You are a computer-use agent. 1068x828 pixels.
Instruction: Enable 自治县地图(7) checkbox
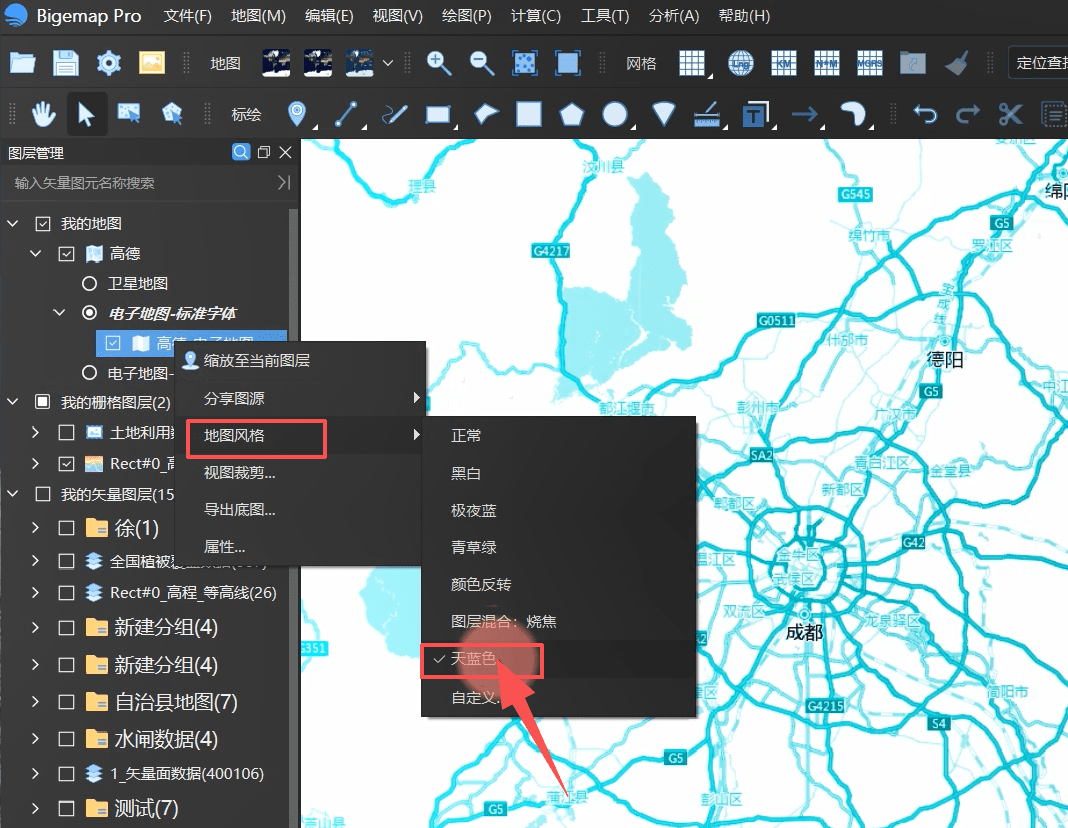[66, 702]
